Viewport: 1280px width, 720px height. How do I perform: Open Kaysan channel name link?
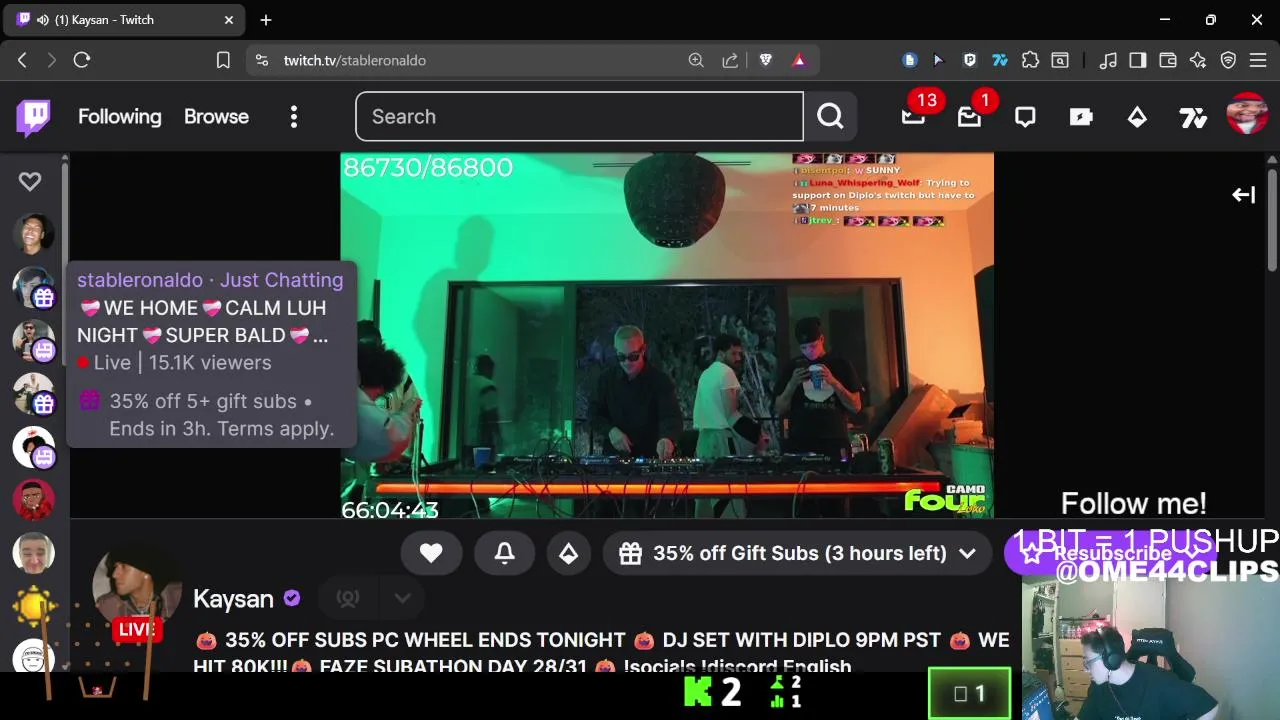tap(233, 599)
